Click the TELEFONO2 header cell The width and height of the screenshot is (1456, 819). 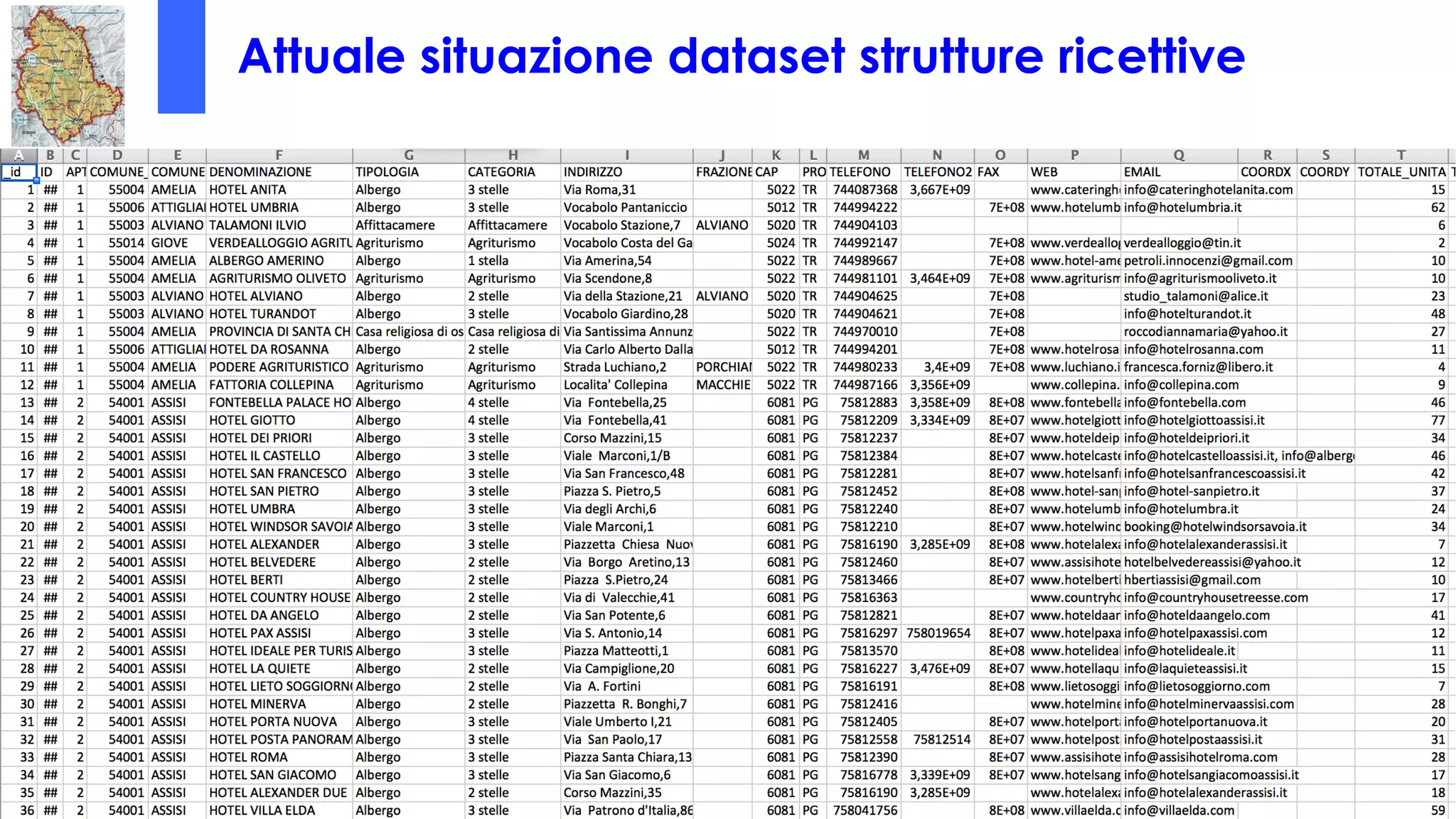[x=938, y=172]
